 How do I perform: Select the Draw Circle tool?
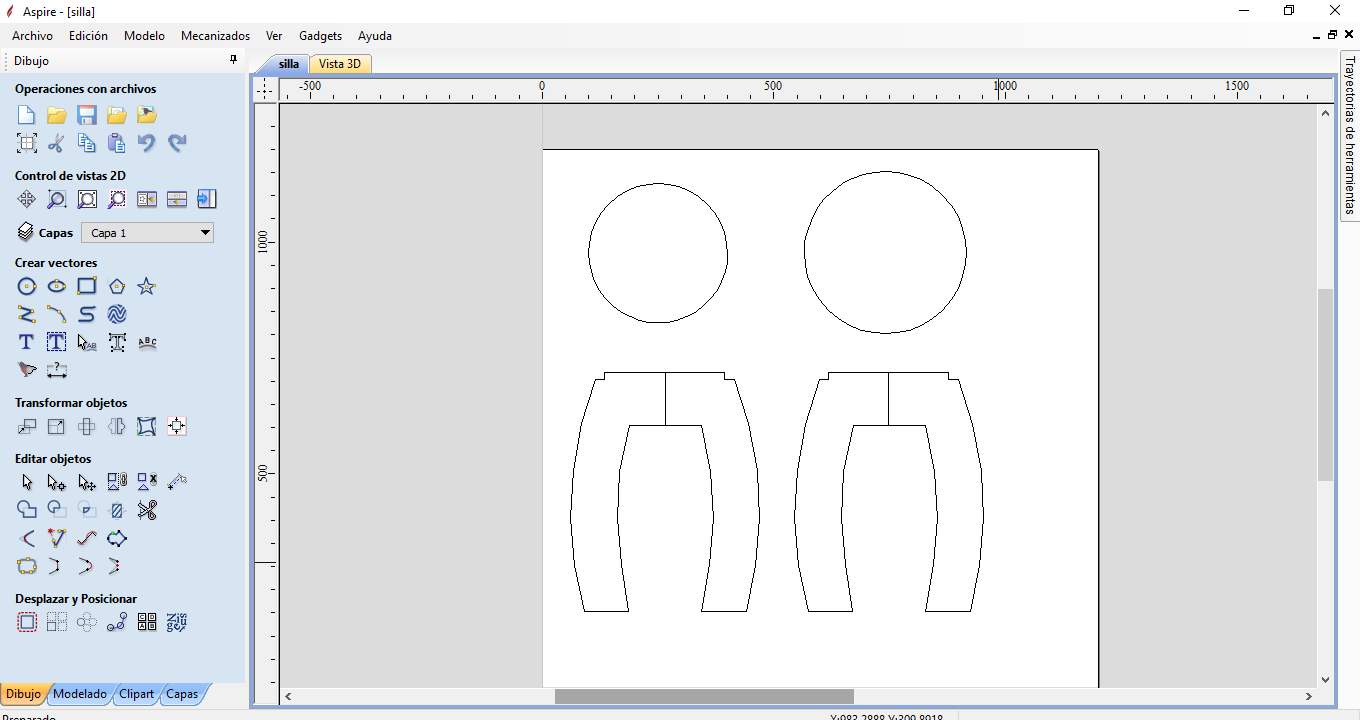coord(27,287)
